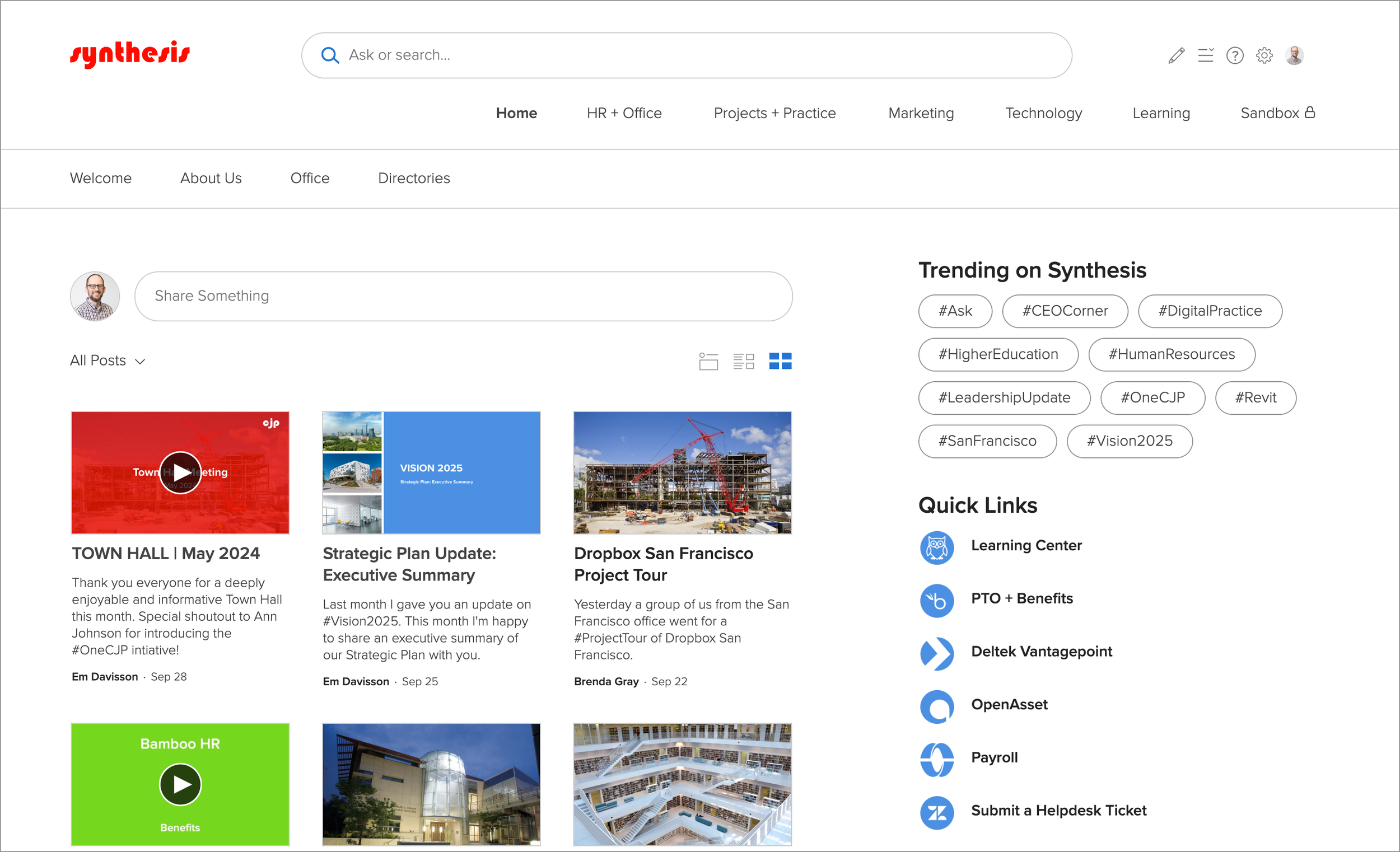The height and width of the screenshot is (852, 1400).
Task: Open the help question mark icon
Action: pos(1235,55)
